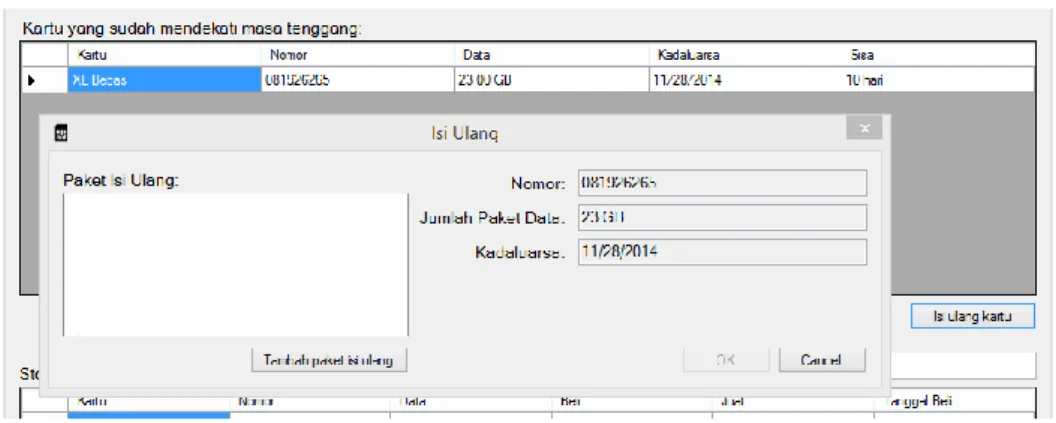Click the row selector arrow of XL Bebas row
The height and width of the screenshot is (423, 1056).
click(x=44, y=80)
